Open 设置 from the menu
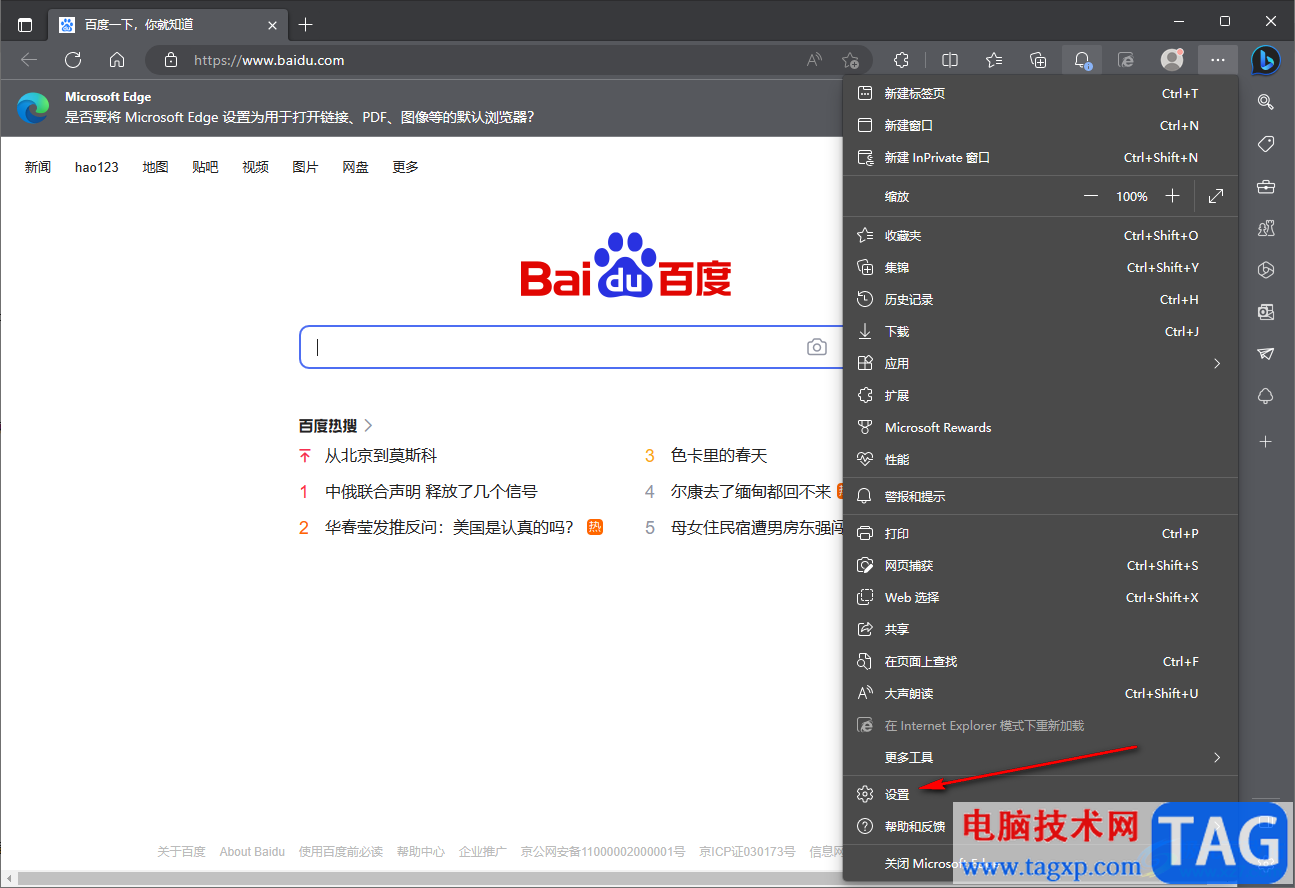The height and width of the screenshot is (888, 1295). [x=1040, y=794]
